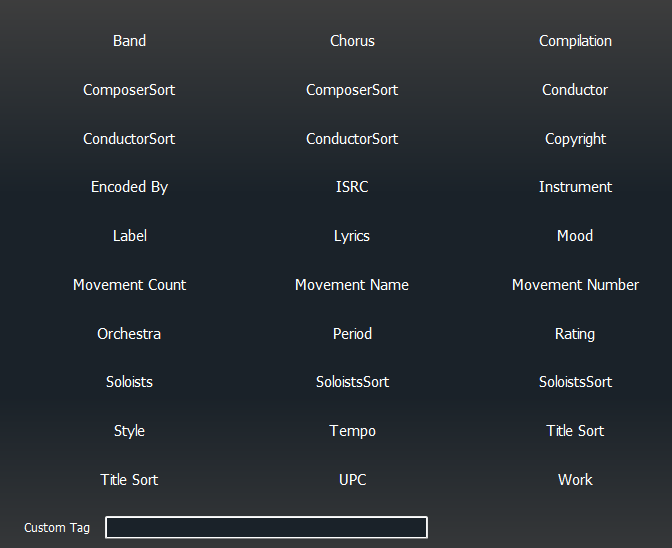Choose the Chorus tag option
The width and height of the screenshot is (672, 548).
point(352,41)
